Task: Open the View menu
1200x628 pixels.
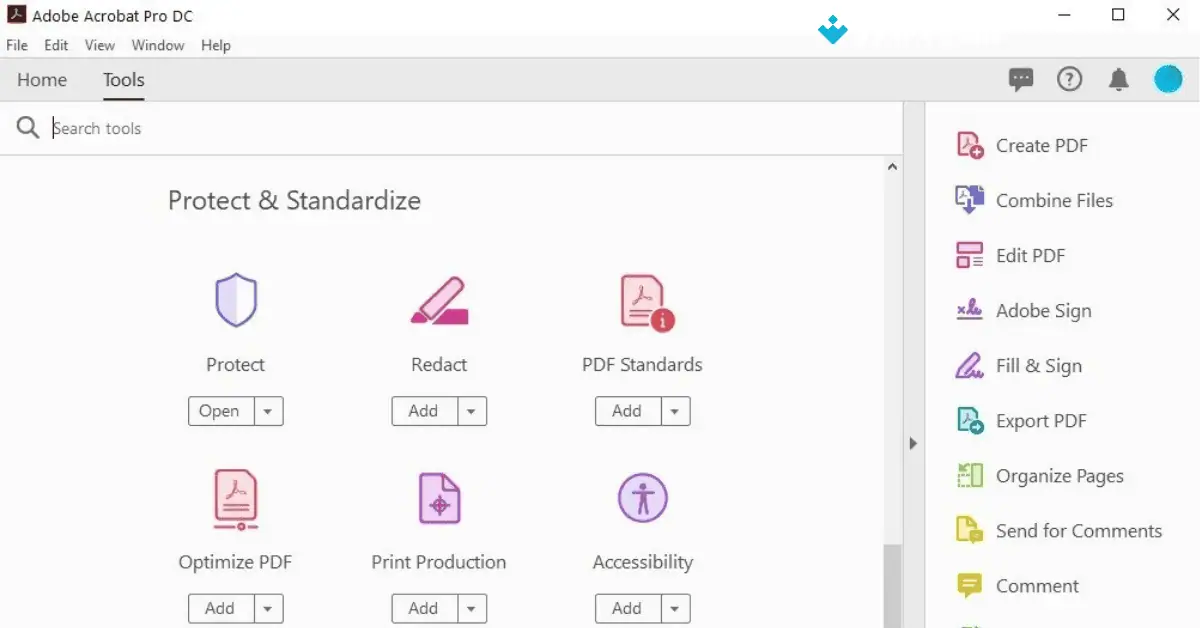Action: coord(99,45)
